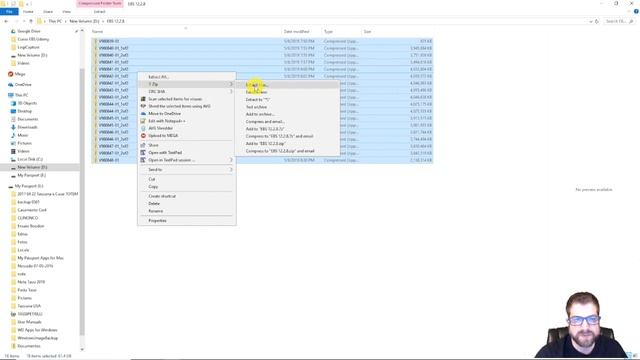Click the Scan selected items for viruses icon
Image resolution: width=640 pixels, height=360 pixels.
[143, 99]
